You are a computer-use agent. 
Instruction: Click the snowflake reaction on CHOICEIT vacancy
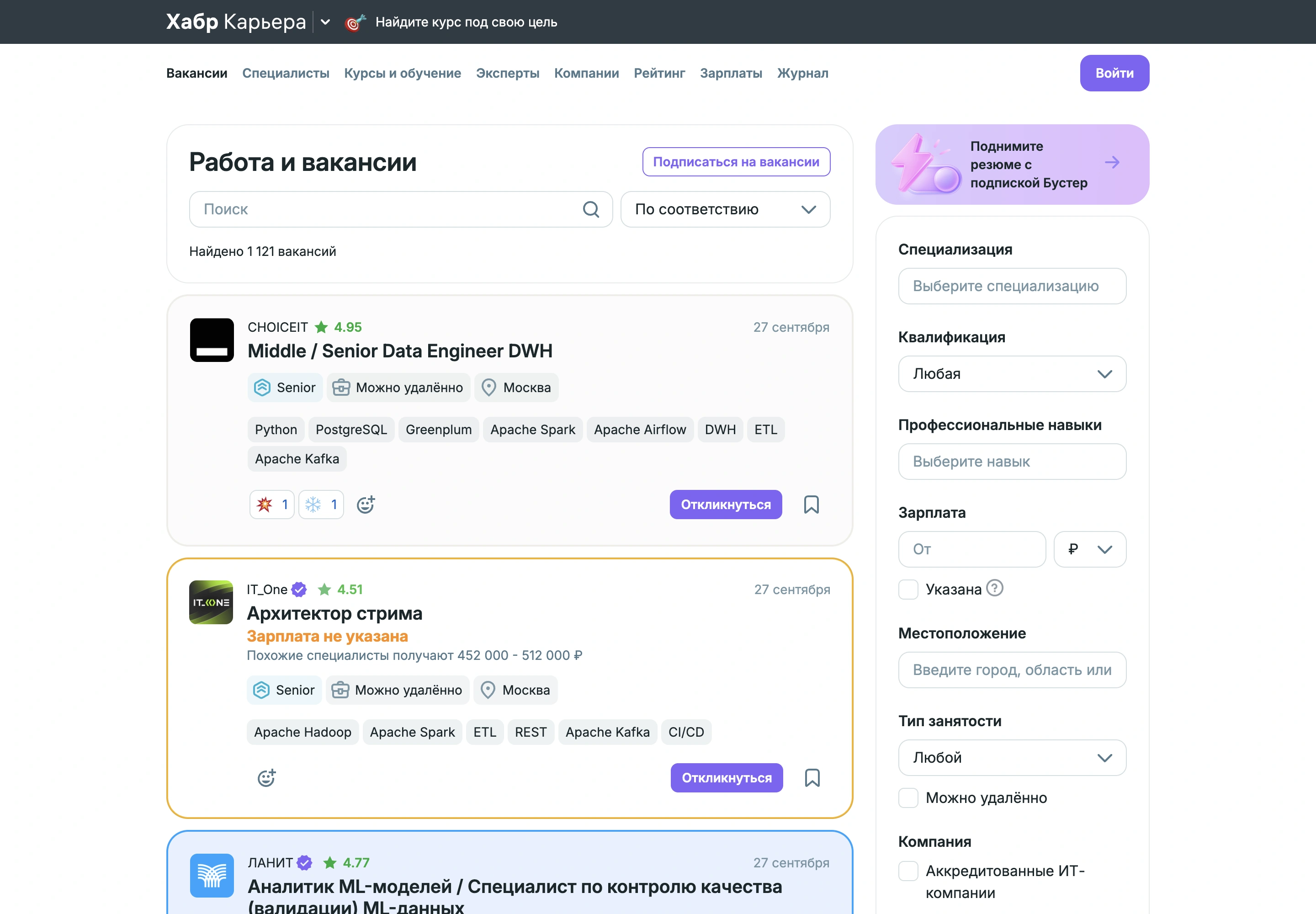(321, 505)
